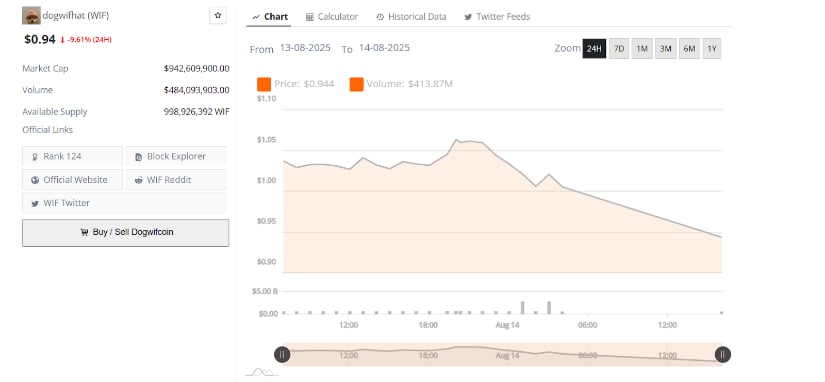Viewport: 825px width, 382px height.
Task: Toggle the Volume series legend swatch
Action: pyautogui.click(x=356, y=84)
